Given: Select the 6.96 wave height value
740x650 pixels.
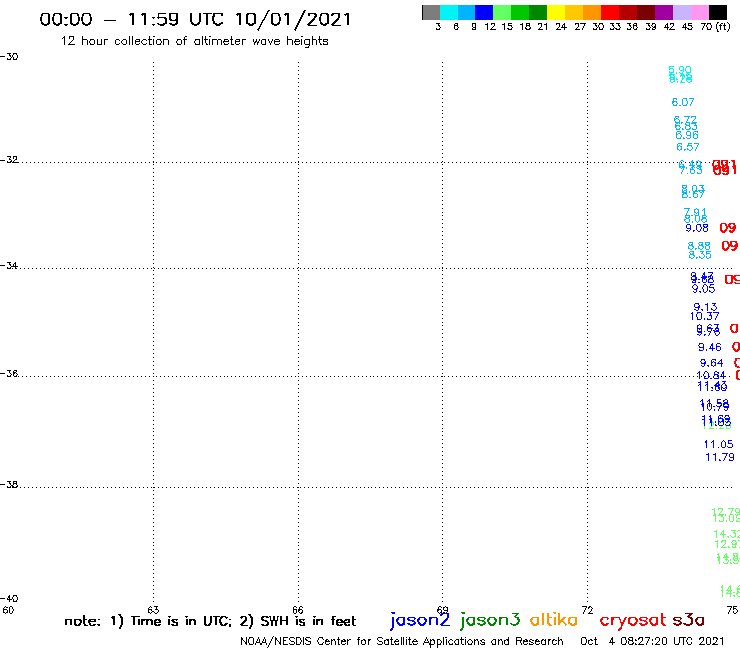Looking at the screenshot, I should click(x=687, y=135).
